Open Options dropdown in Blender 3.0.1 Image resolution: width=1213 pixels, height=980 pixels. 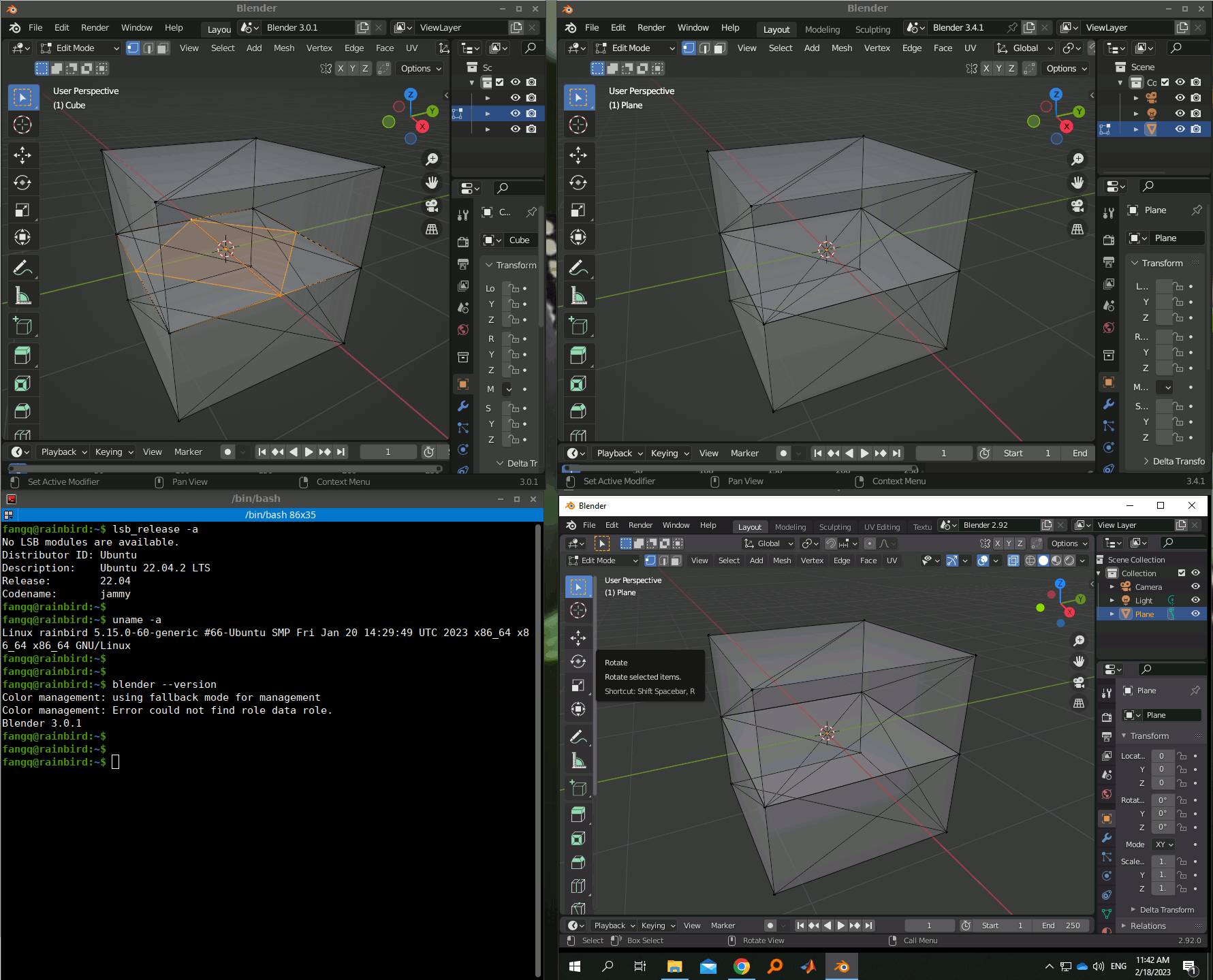point(421,68)
